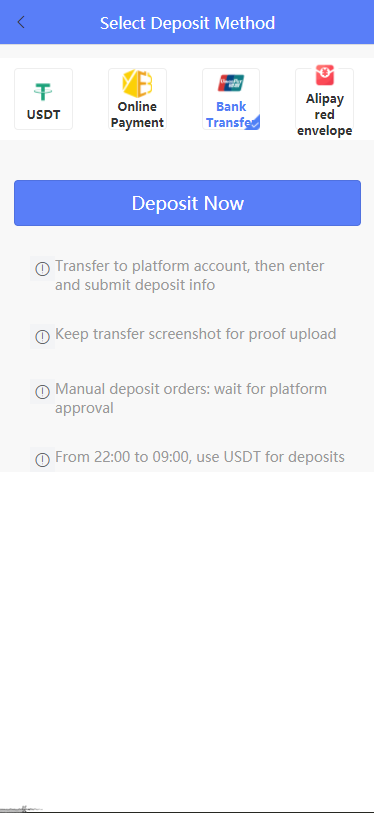Go back using the header arrow
Viewport: 374px width, 813px height.
[x=21, y=22]
